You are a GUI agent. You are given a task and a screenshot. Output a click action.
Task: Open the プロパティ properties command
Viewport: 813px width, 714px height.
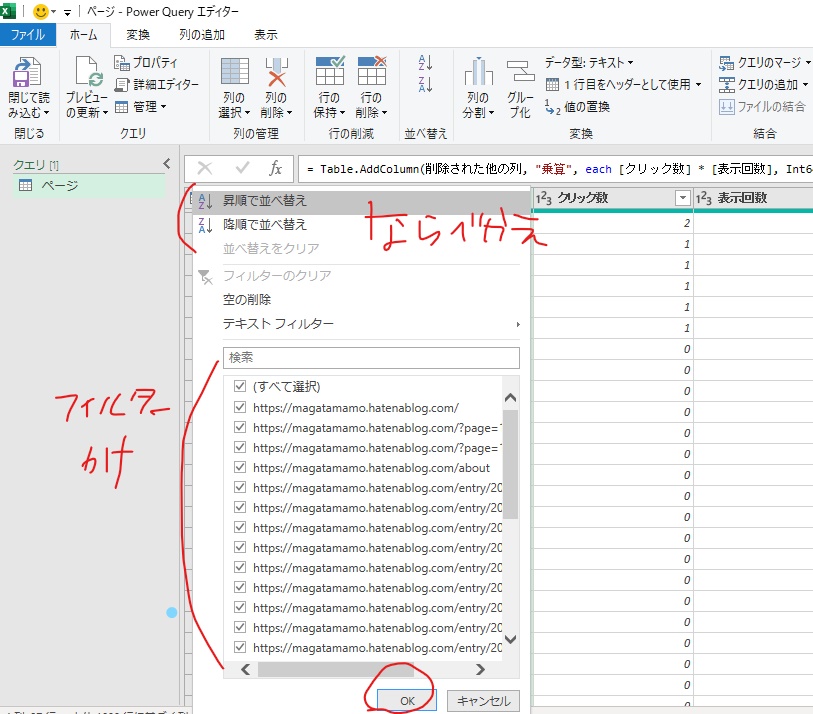tap(146, 63)
